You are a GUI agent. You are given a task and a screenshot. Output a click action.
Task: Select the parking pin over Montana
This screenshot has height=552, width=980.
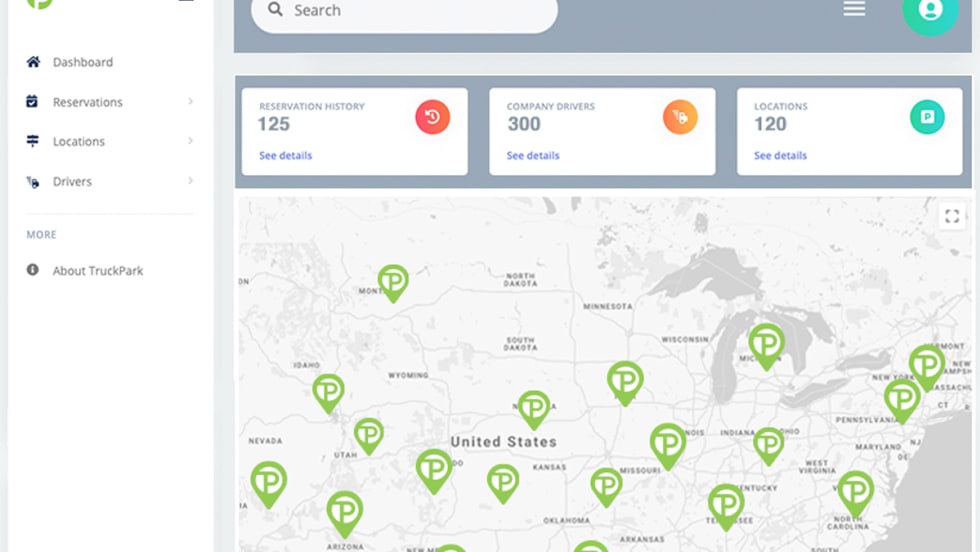393,281
